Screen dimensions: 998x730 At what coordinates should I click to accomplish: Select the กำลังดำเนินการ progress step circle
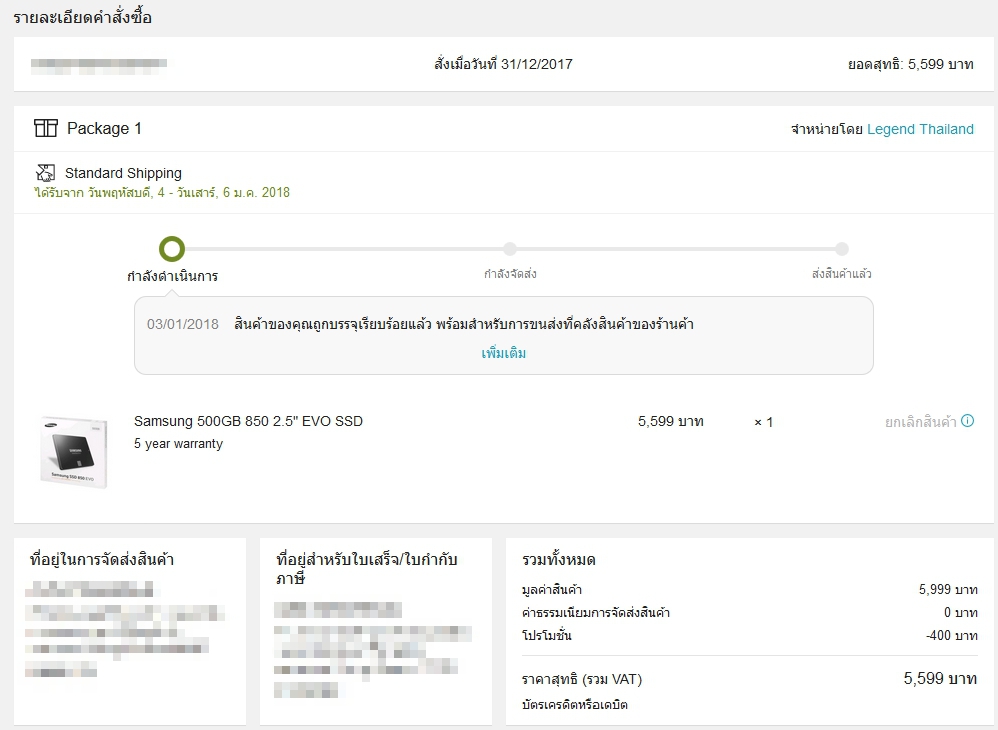(172, 249)
